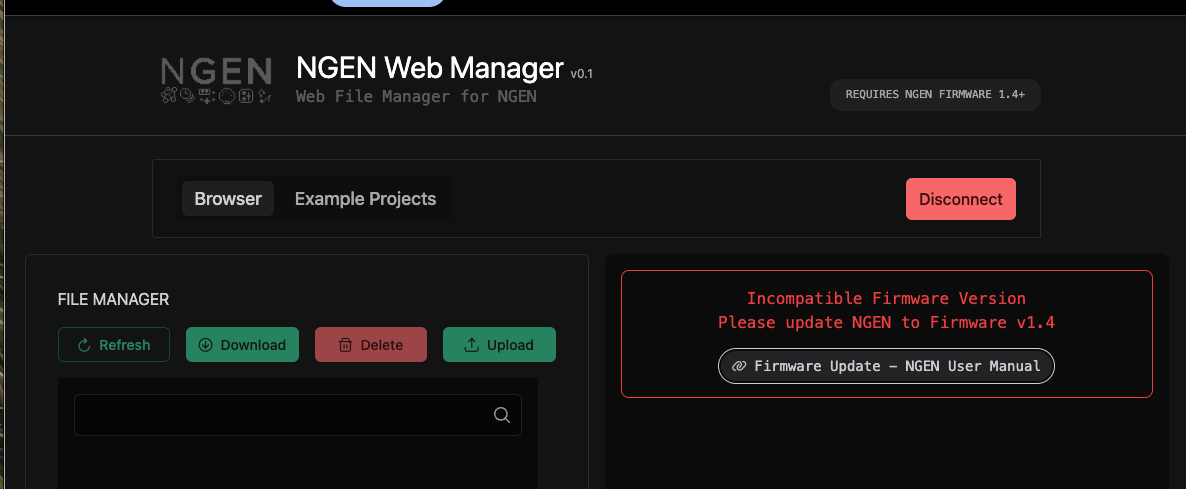This screenshot has height=489, width=1186.
Task: Click the chain link icon beside Firmware Update
Action: [739, 366]
